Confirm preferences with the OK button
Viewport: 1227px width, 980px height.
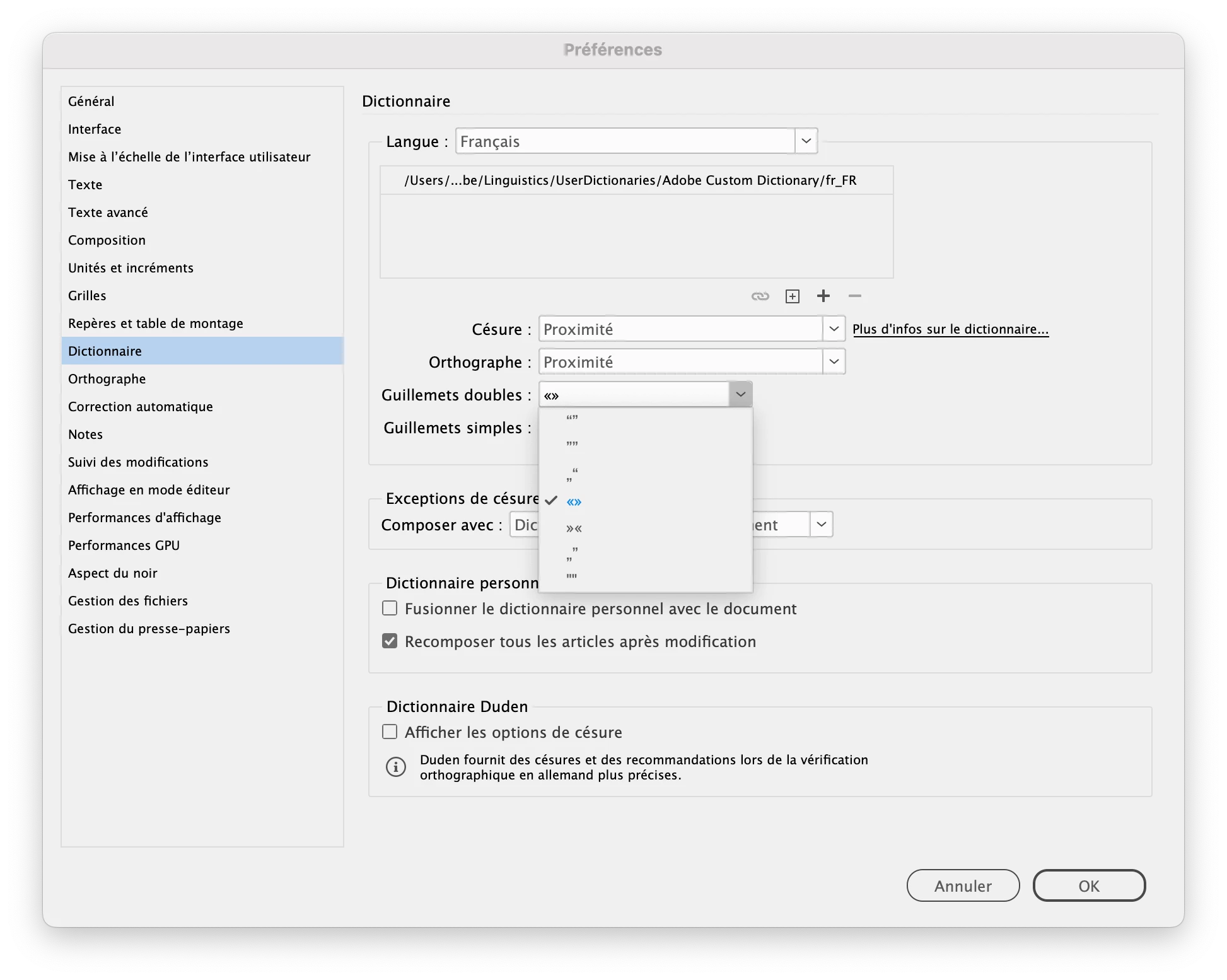pyautogui.click(x=1088, y=886)
